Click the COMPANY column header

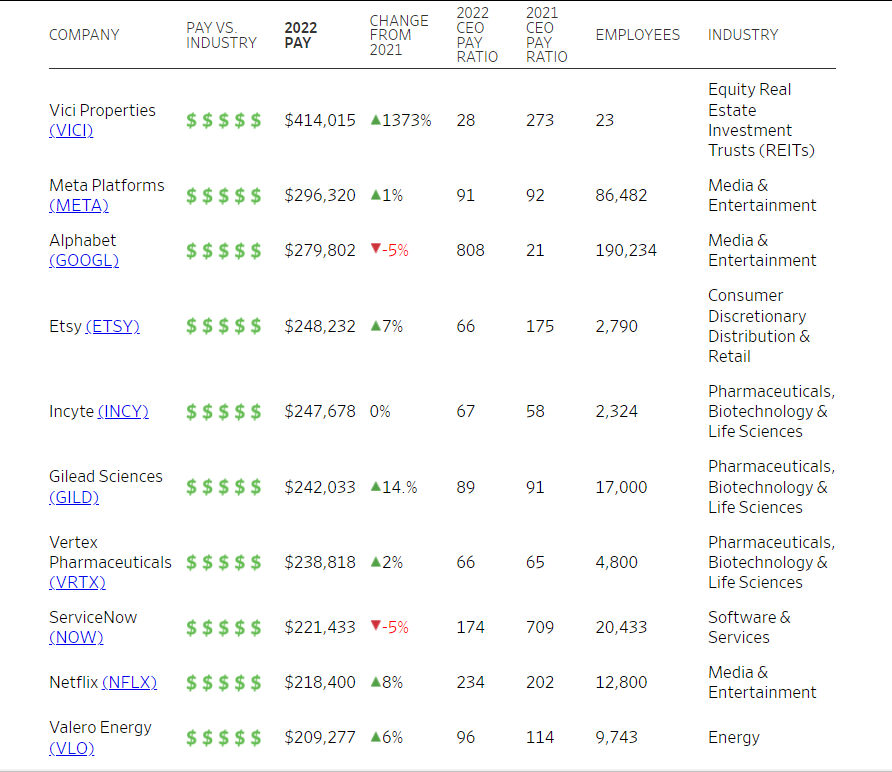click(84, 35)
